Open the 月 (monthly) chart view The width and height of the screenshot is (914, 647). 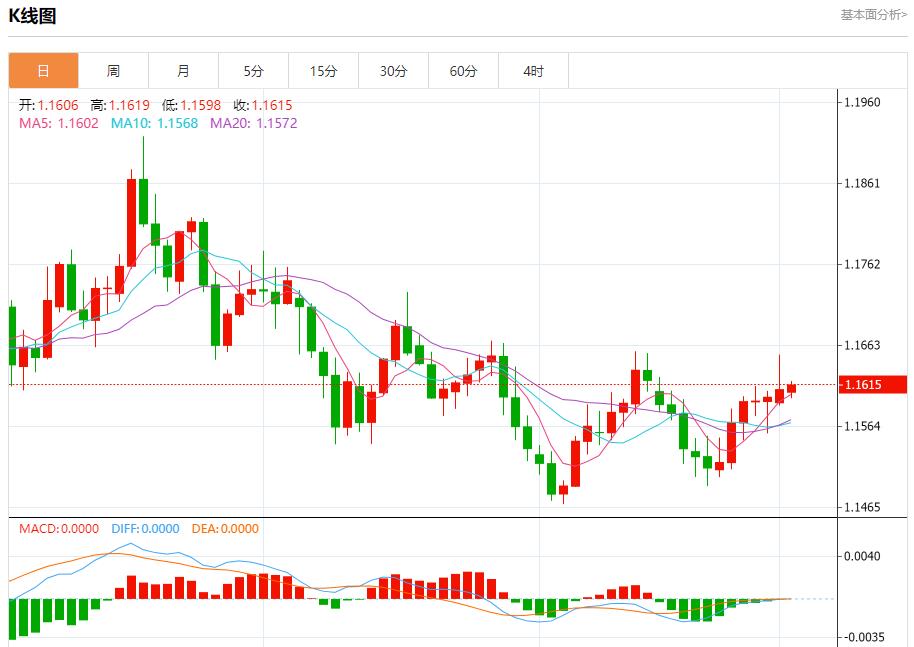pos(183,70)
